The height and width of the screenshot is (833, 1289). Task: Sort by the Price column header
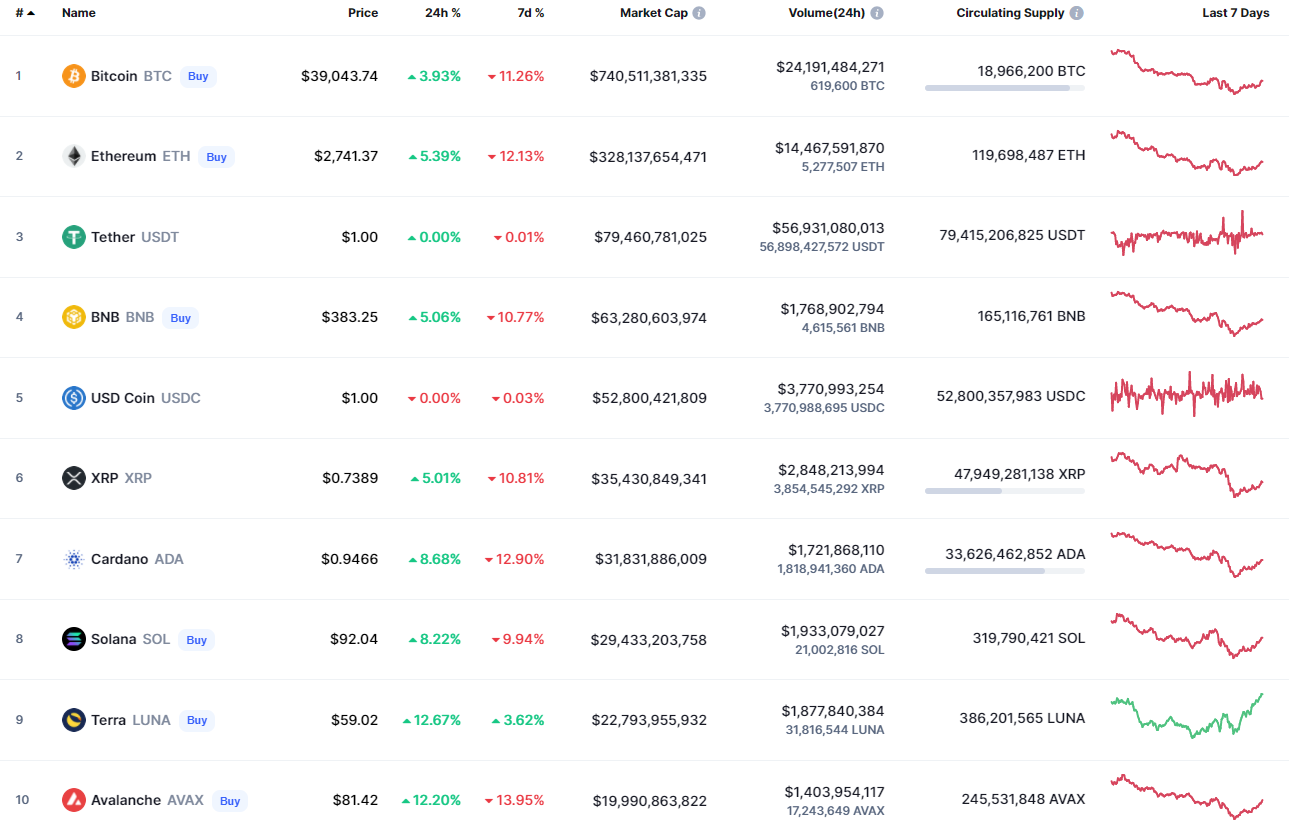[363, 13]
